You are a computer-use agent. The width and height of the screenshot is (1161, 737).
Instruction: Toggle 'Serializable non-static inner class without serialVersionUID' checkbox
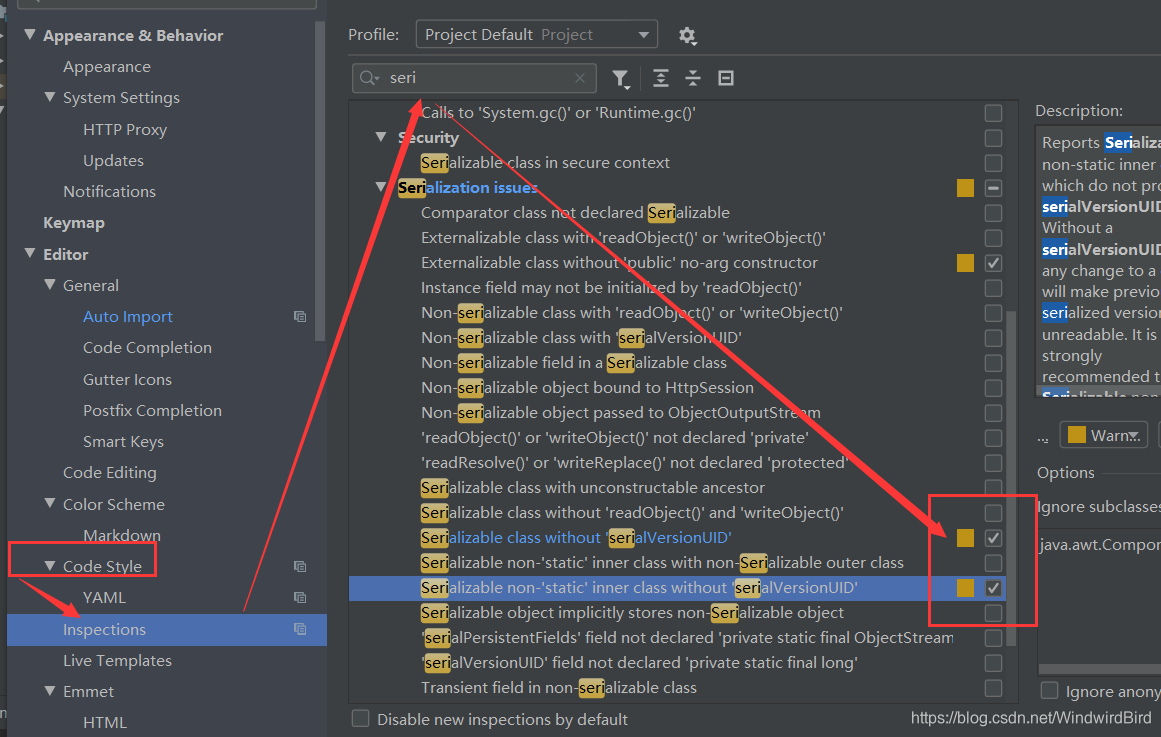993,588
